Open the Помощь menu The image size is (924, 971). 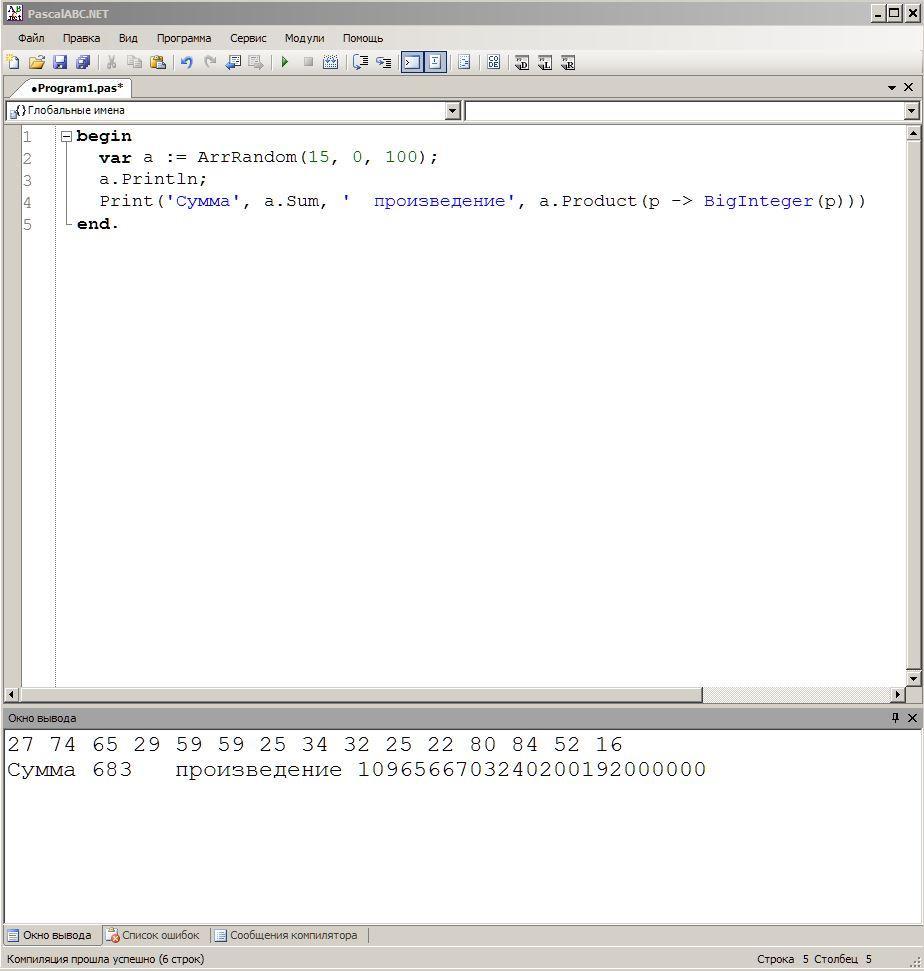[x=363, y=38]
